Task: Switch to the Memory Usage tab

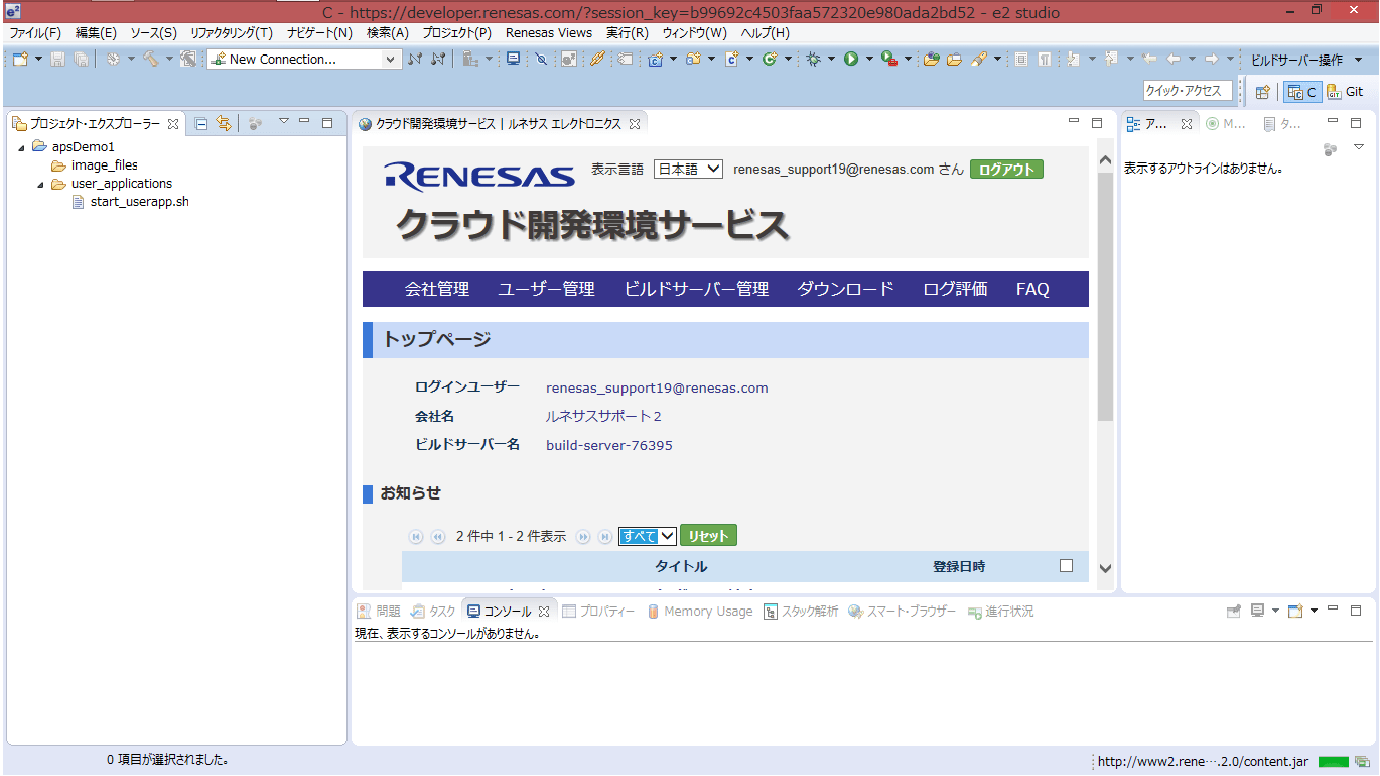Action: click(698, 611)
